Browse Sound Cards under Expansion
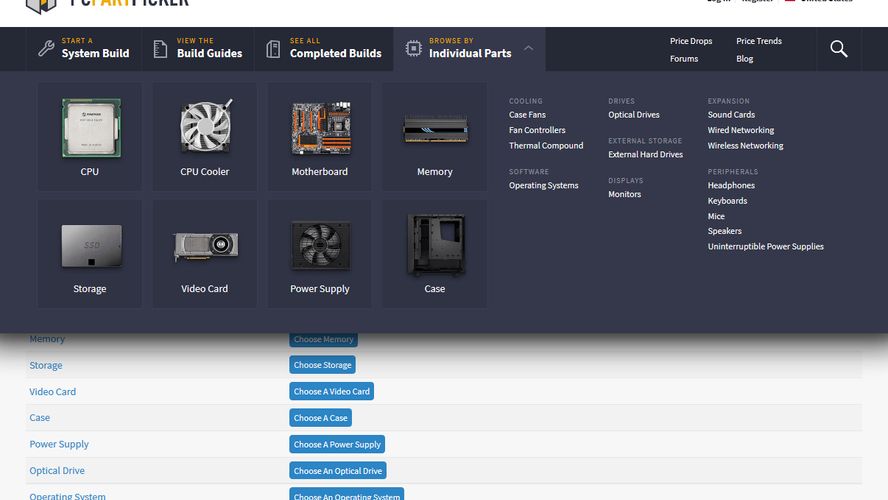This screenshot has height=500, width=888. click(x=731, y=114)
